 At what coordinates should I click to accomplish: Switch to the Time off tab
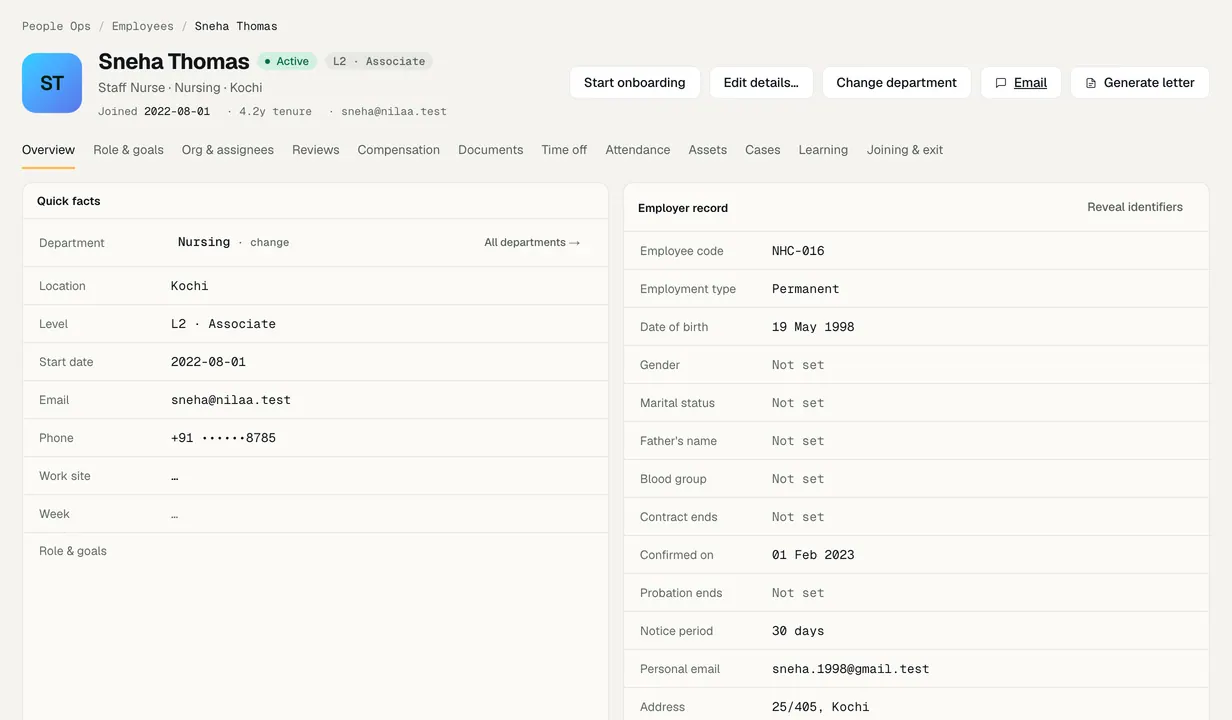[x=564, y=150]
